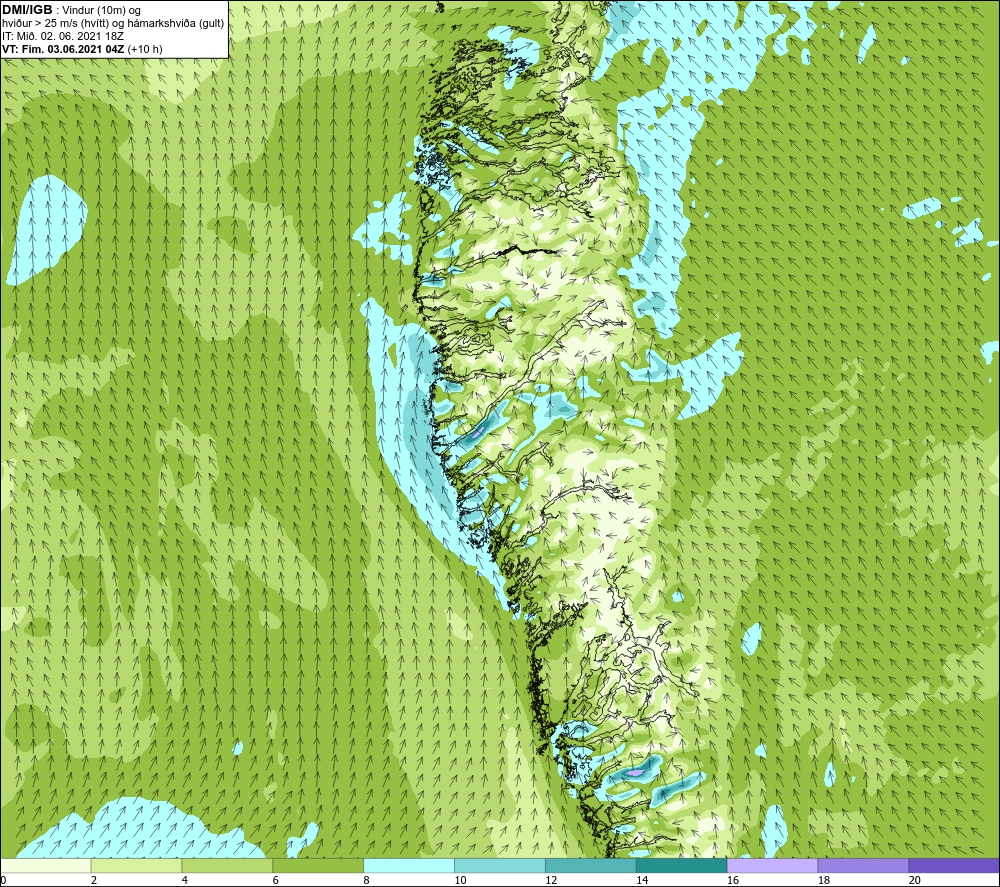Viewport: 1000px width, 887px height.
Task: Click the 18–20 m/s purple legend swatch
Action: 864,866
